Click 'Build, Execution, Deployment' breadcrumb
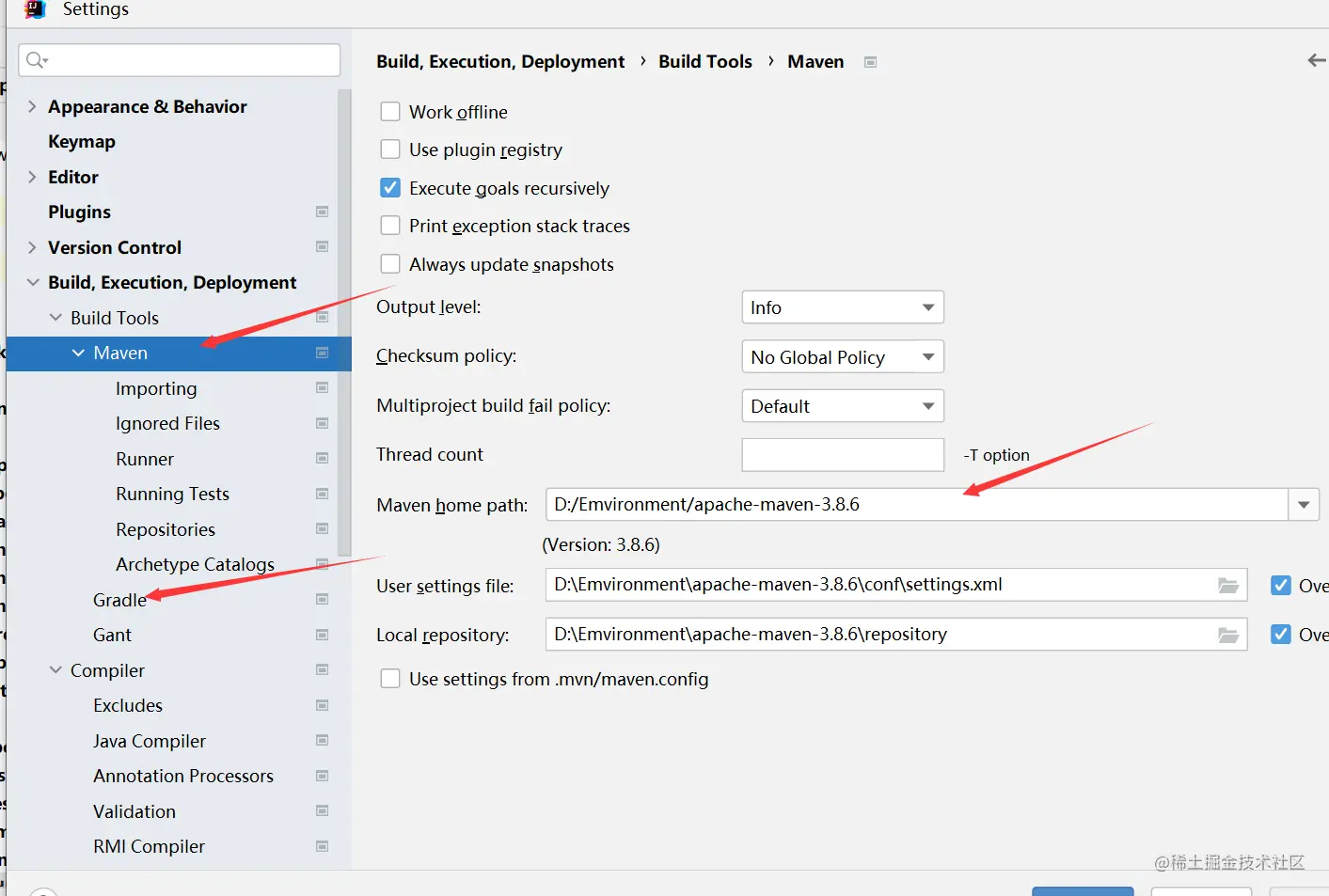Viewport: 1329px width, 896px height. [x=500, y=61]
